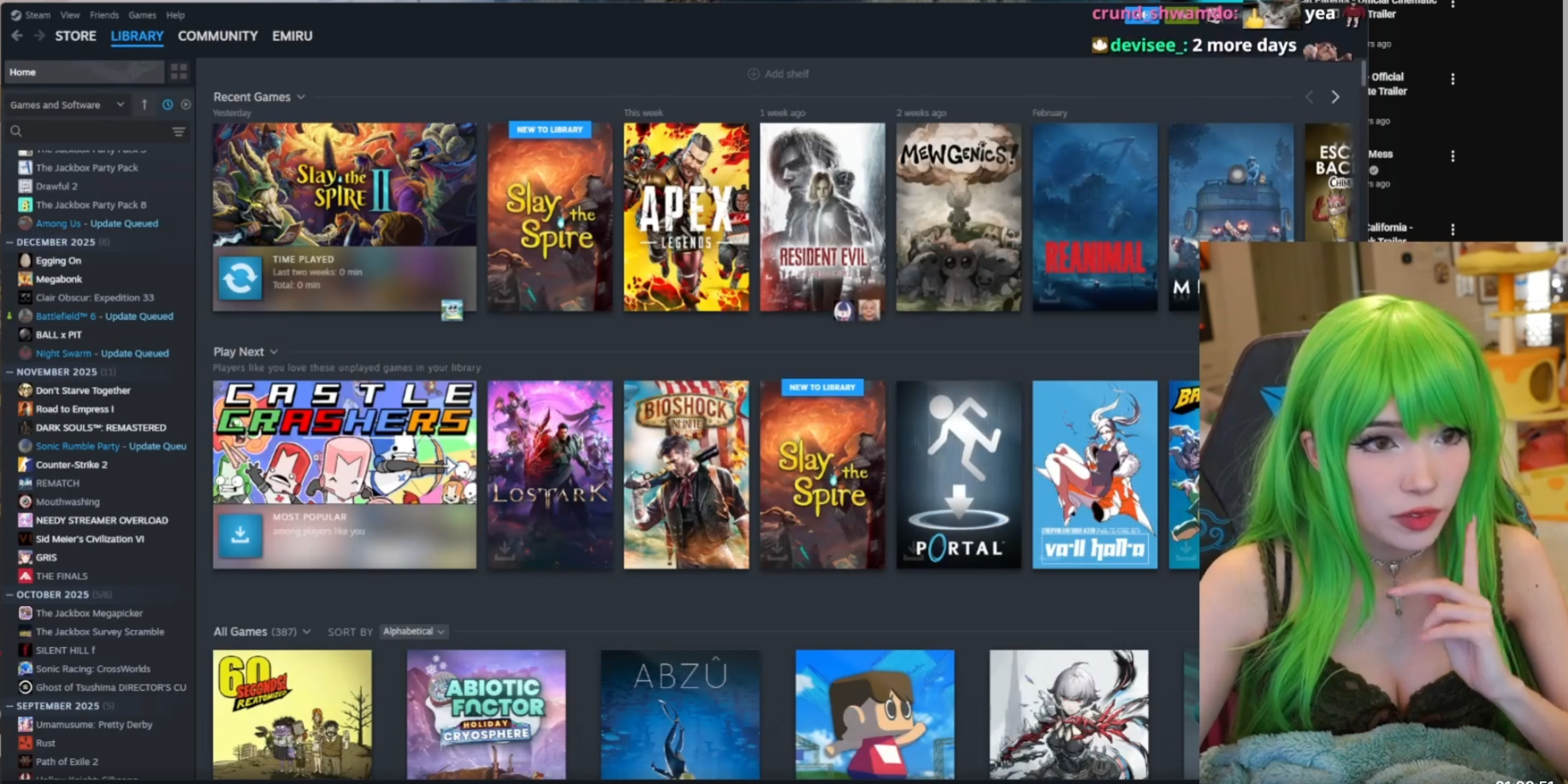Click the friend avatar on Slay the Spire II card

click(x=452, y=310)
